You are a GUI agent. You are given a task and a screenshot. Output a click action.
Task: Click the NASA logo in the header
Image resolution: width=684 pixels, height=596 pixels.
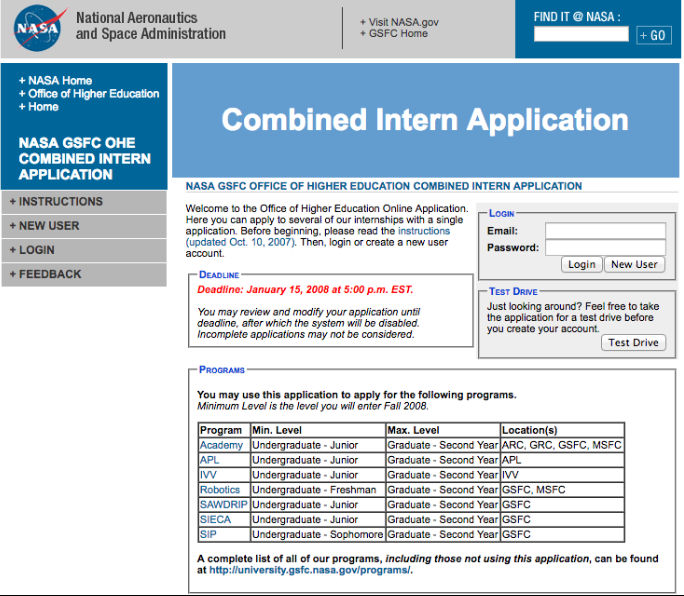tap(38, 28)
